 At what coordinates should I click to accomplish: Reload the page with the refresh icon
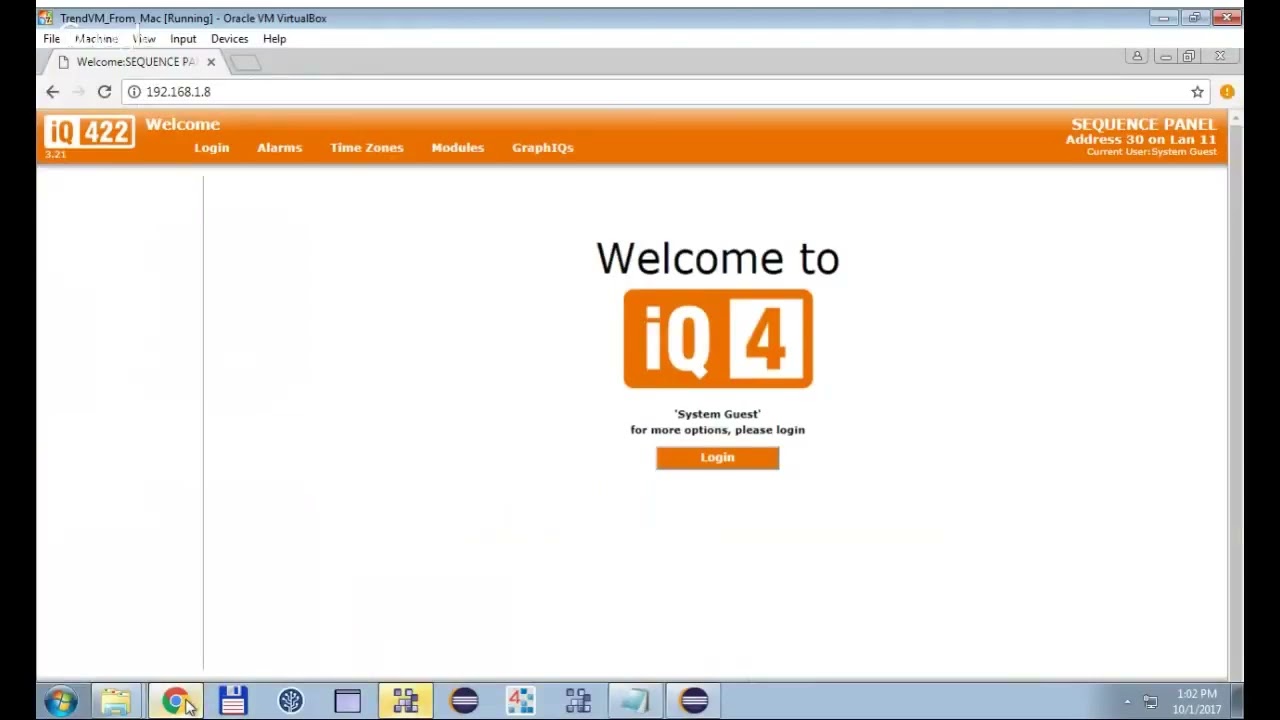104,92
